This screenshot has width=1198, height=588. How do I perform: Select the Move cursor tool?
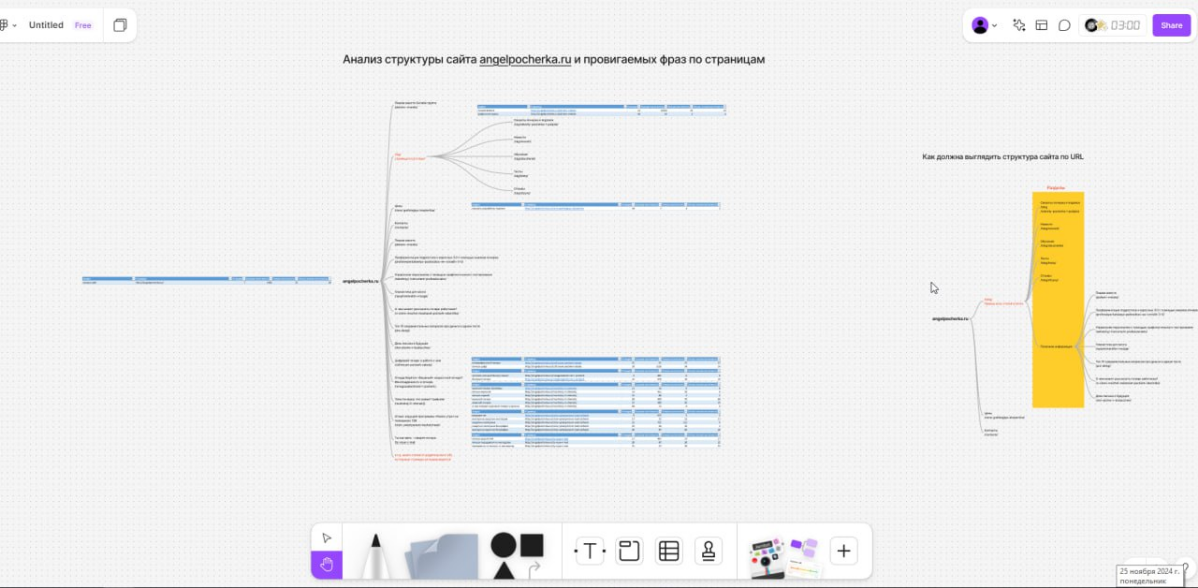coord(326,538)
